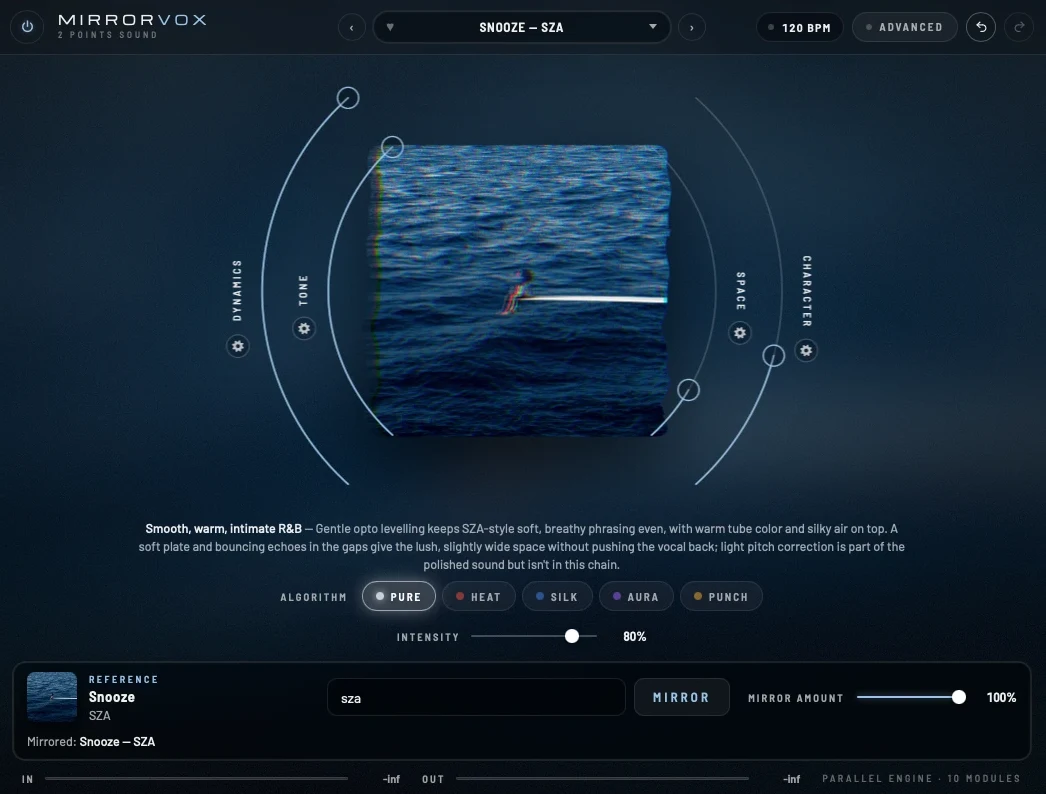Toggle the Advanced mode button
1046x794 pixels.
(905, 27)
